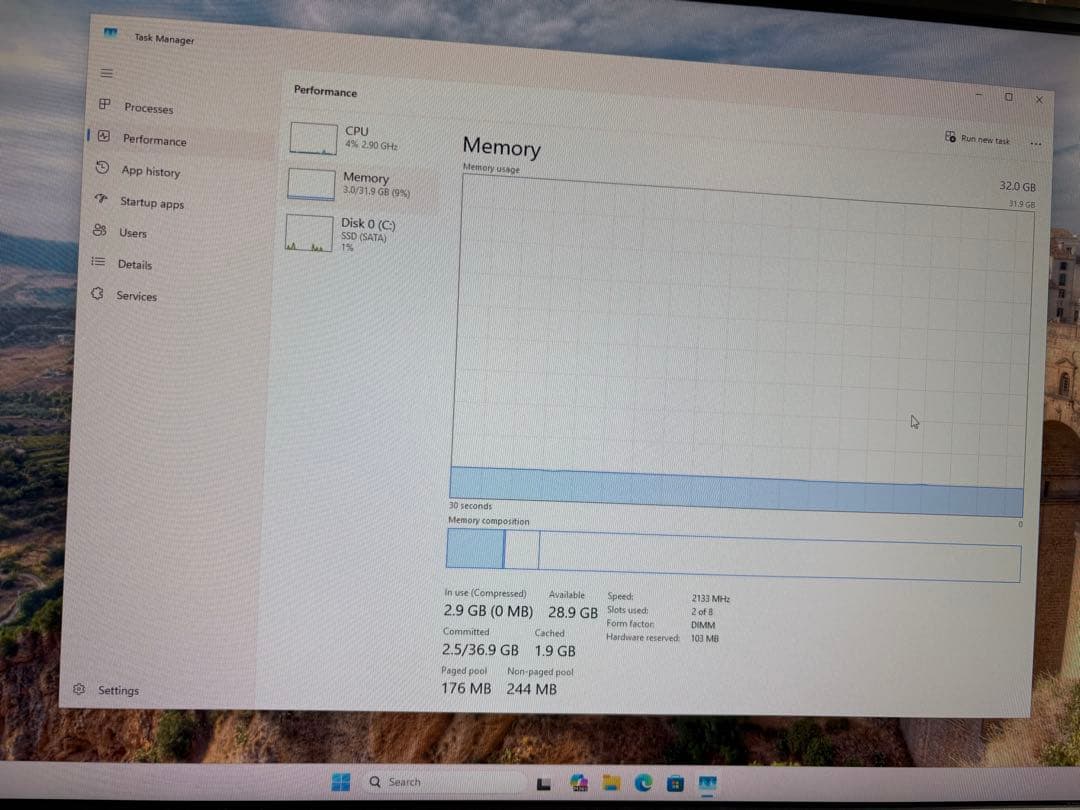Select the Photos app on the taskbar
The width and height of the screenshot is (1080, 810).
[578, 782]
